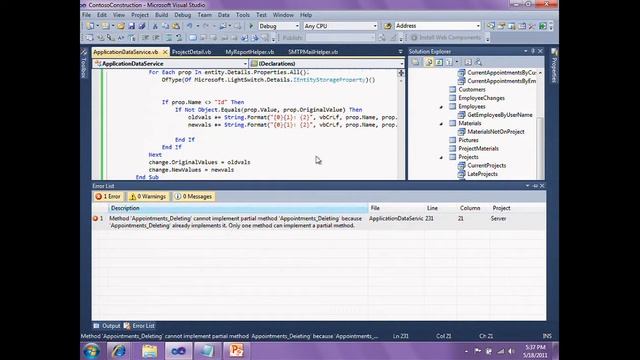Switch to SMTPMailHelper.vb tab

click(313, 52)
